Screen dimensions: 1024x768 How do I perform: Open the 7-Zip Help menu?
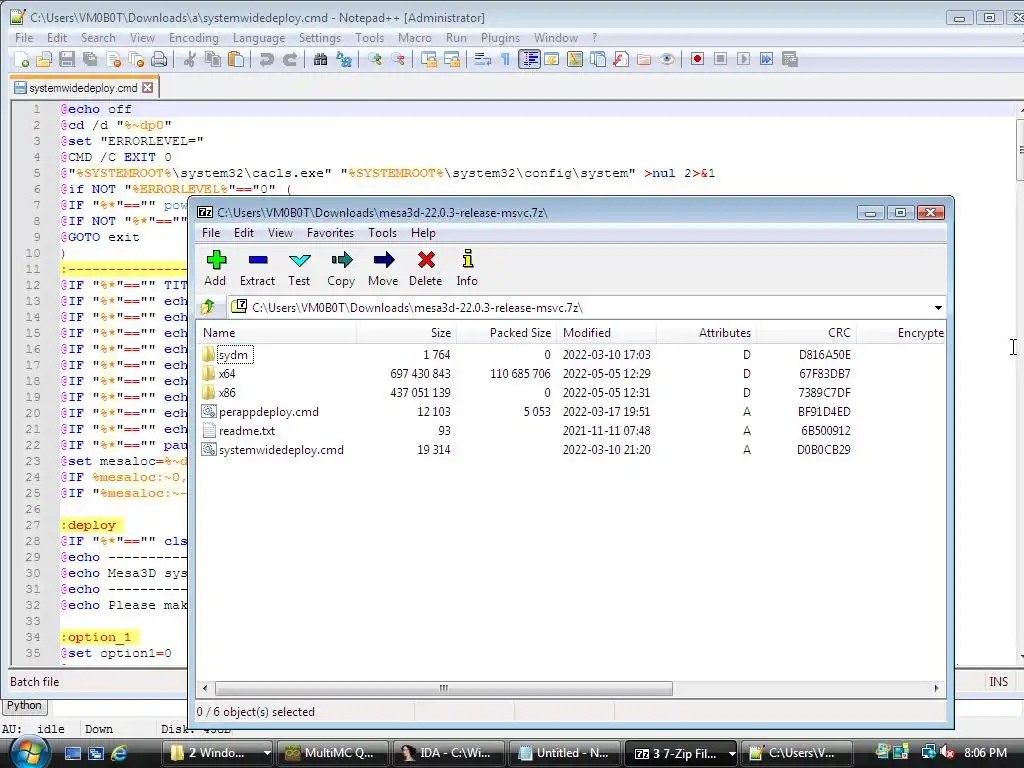pyautogui.click(x=423, y=233)
